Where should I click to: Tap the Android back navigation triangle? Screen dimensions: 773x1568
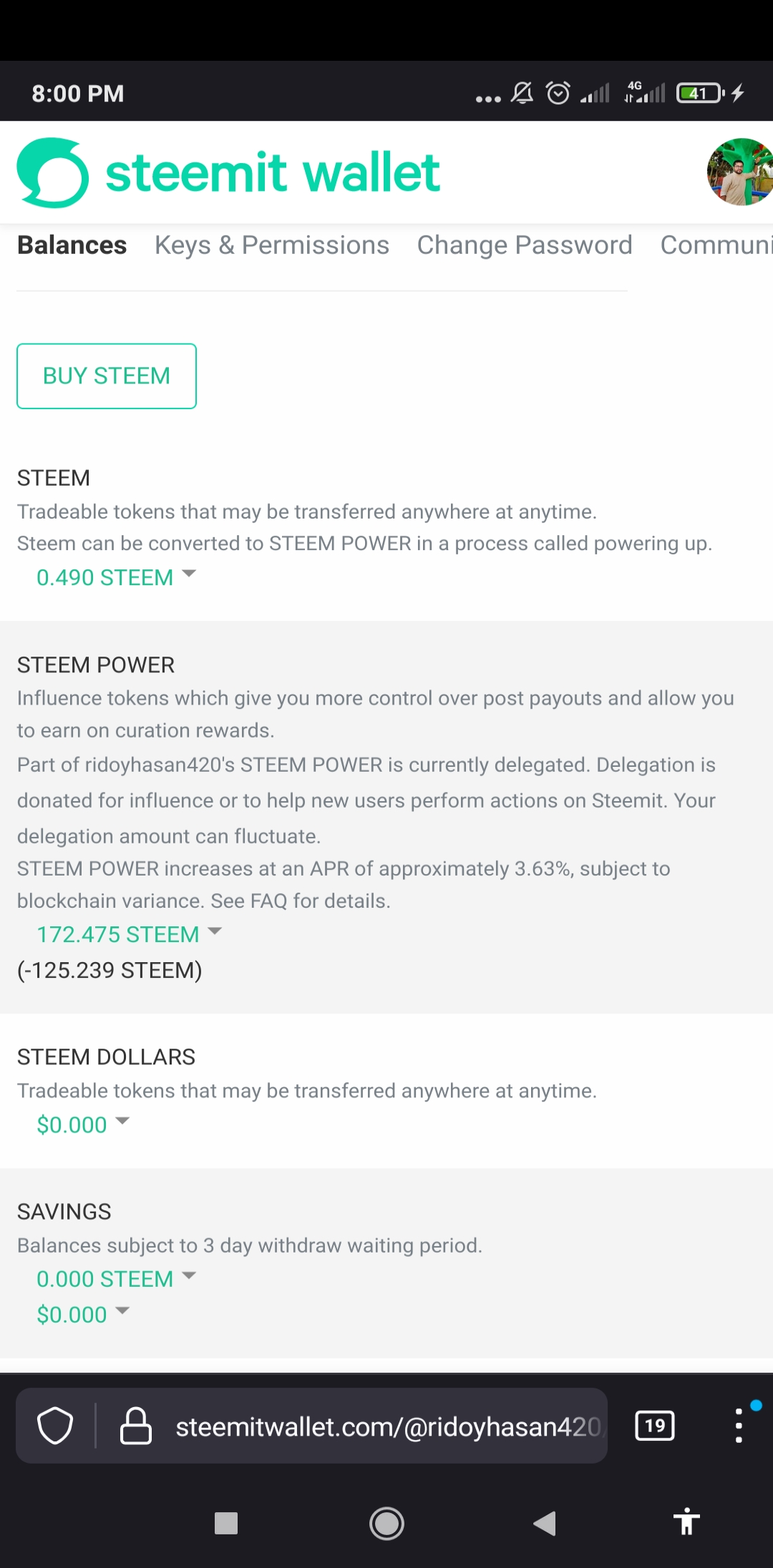(545, 1523)
